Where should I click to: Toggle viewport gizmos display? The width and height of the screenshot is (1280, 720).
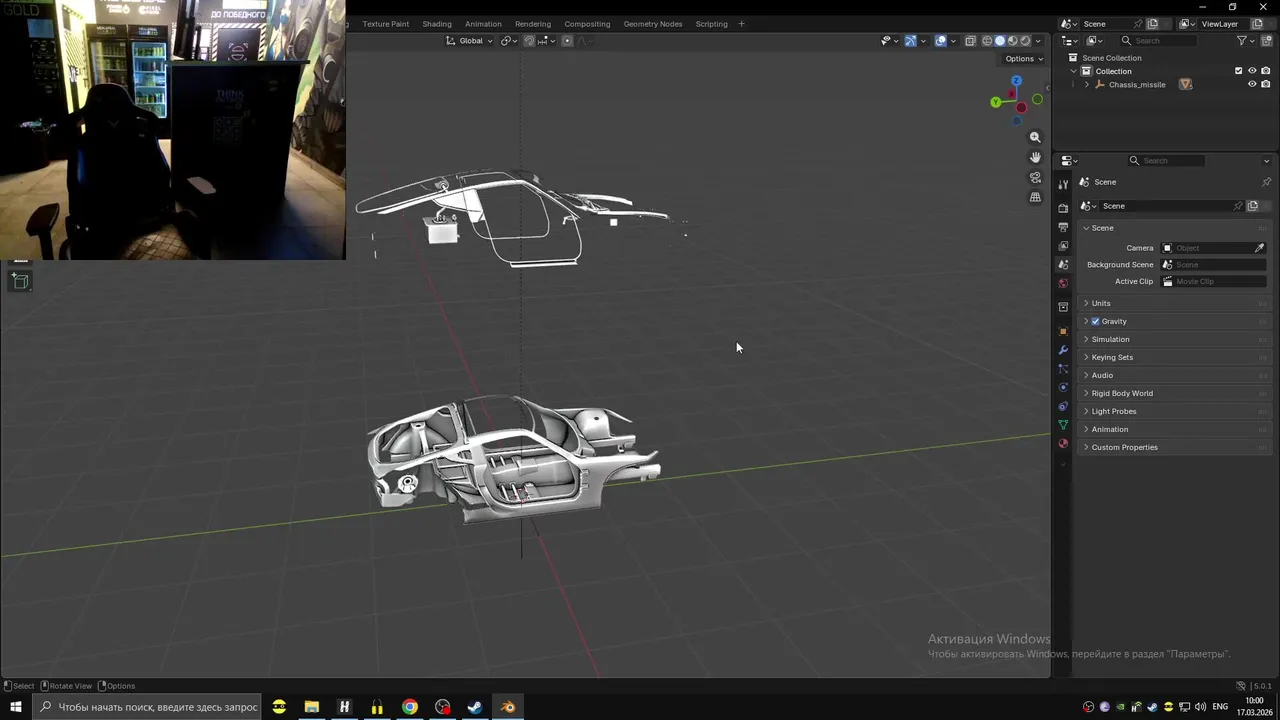coord(910,41)
